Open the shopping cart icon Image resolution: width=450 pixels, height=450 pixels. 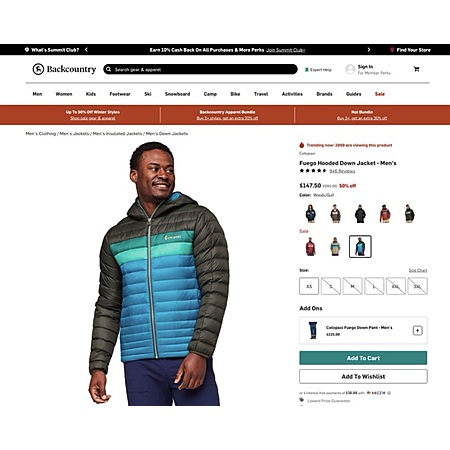tap(416, 69)
